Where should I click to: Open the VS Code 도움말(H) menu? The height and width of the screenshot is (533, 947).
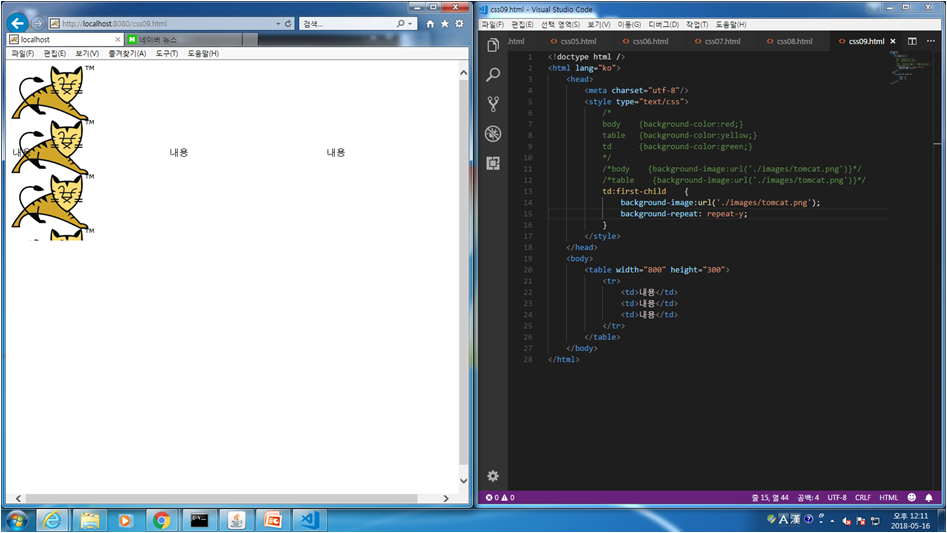(x=731, y=24)
